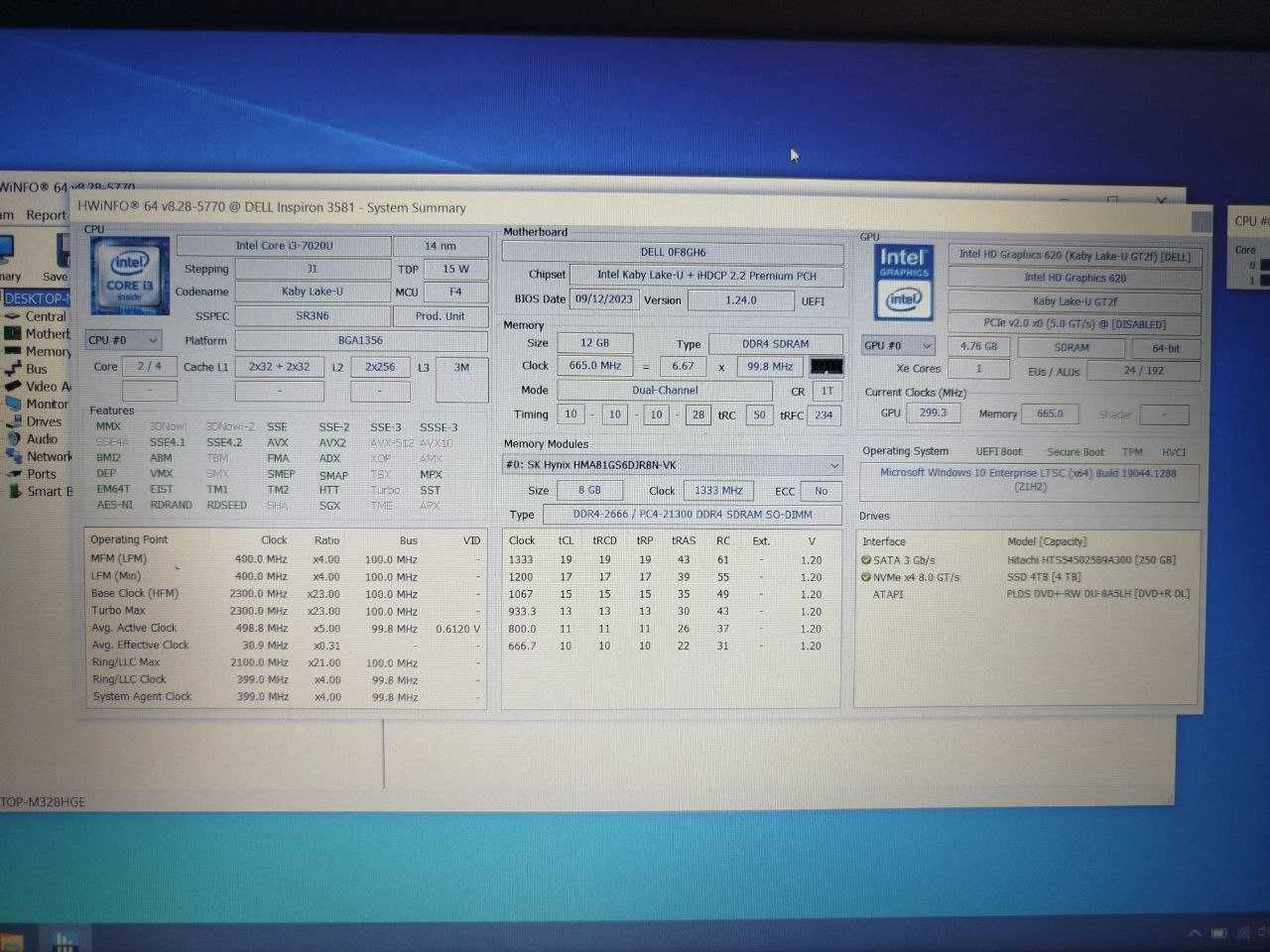Viewport: 1270px width, 952px height.
Task: Click the TDP 15 W value
Action: [455, 269]
